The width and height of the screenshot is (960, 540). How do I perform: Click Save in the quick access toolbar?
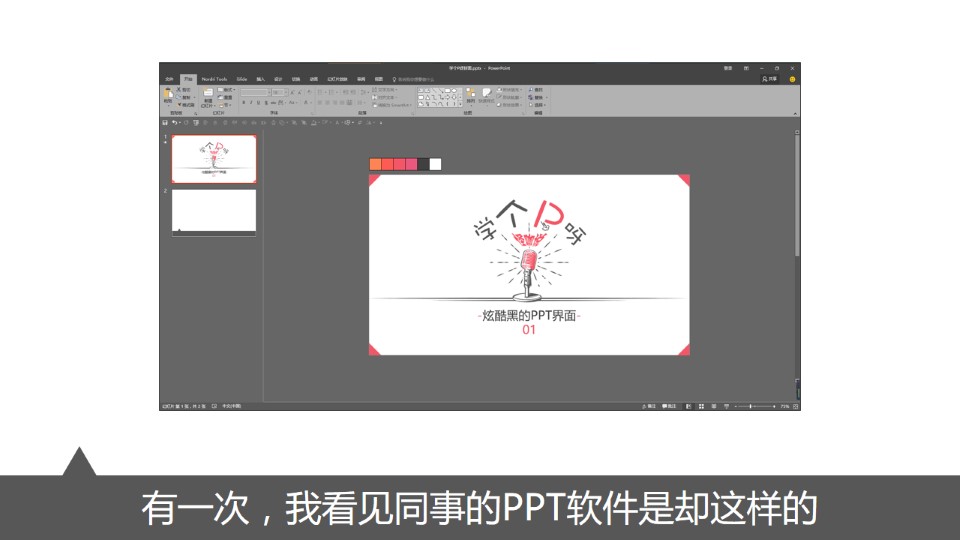tap(165, 122)
